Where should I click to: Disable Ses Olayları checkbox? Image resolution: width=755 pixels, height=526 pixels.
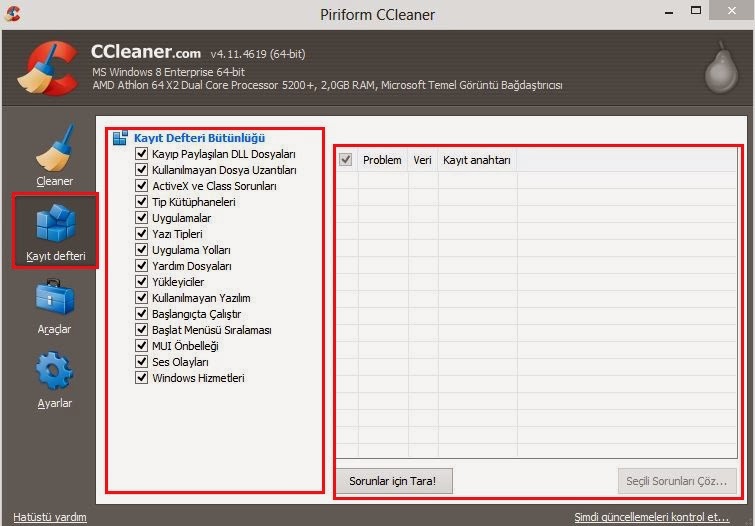coord(141,361)
